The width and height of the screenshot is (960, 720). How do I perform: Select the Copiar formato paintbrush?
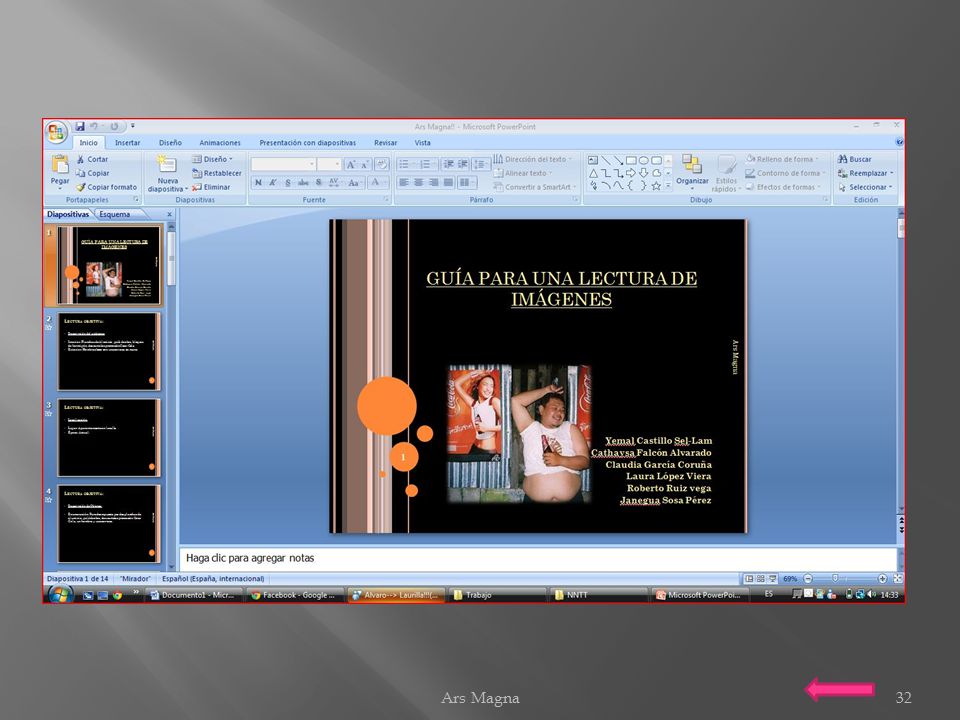(107, 187)
